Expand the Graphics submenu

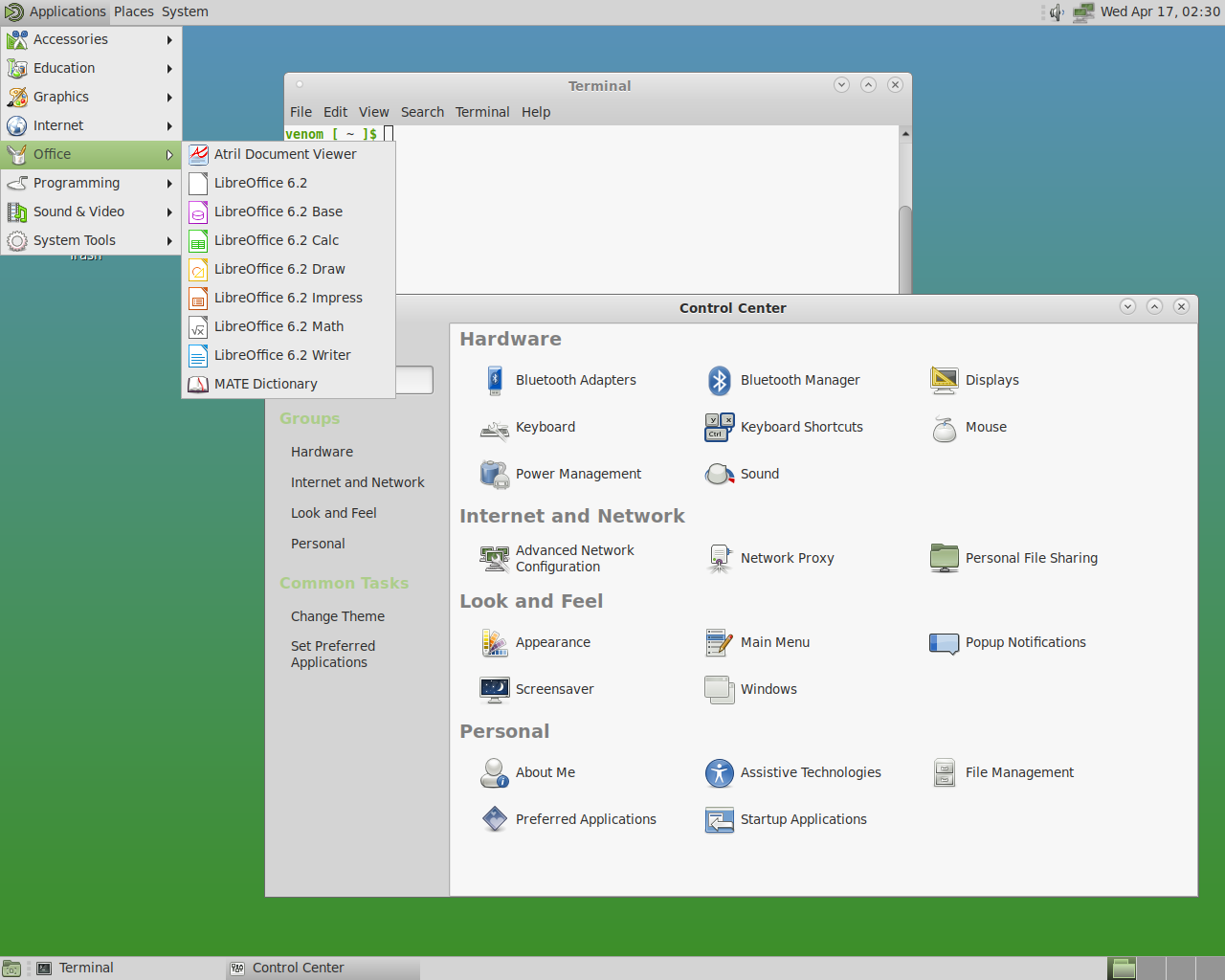tap(91, 97)
